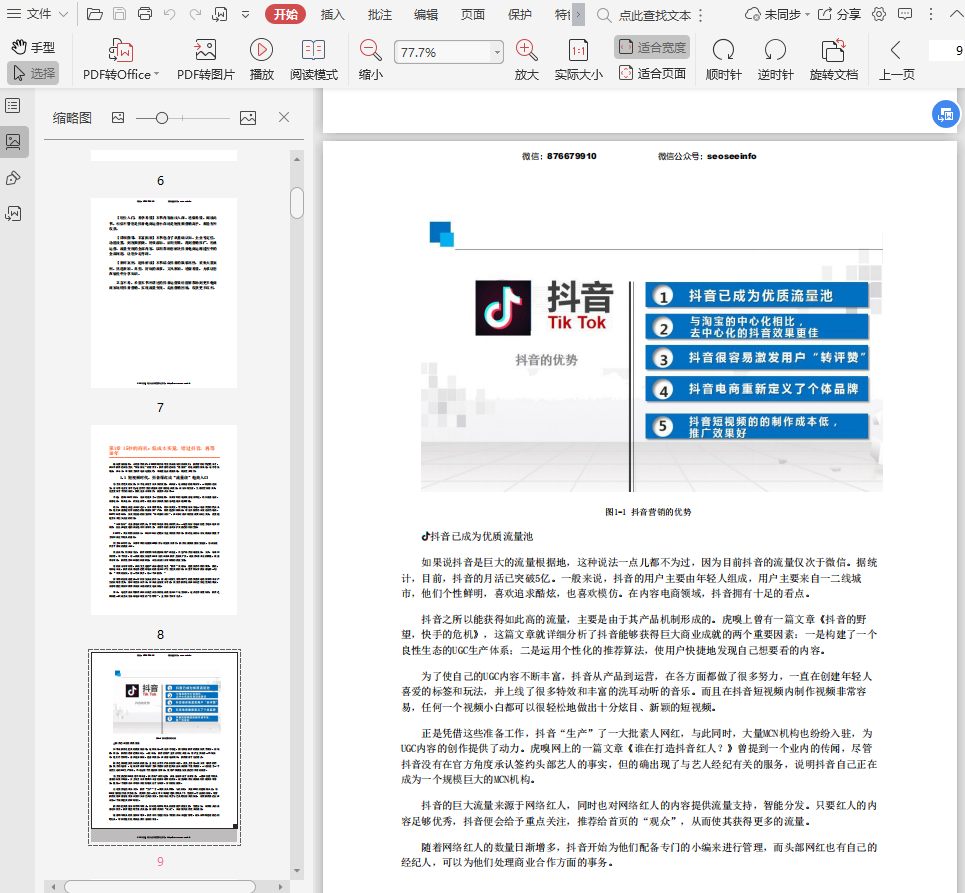Click the undo arrow icon
This screenshot has height=893, width=965.
pyautogui.click(x=170, y=14)
